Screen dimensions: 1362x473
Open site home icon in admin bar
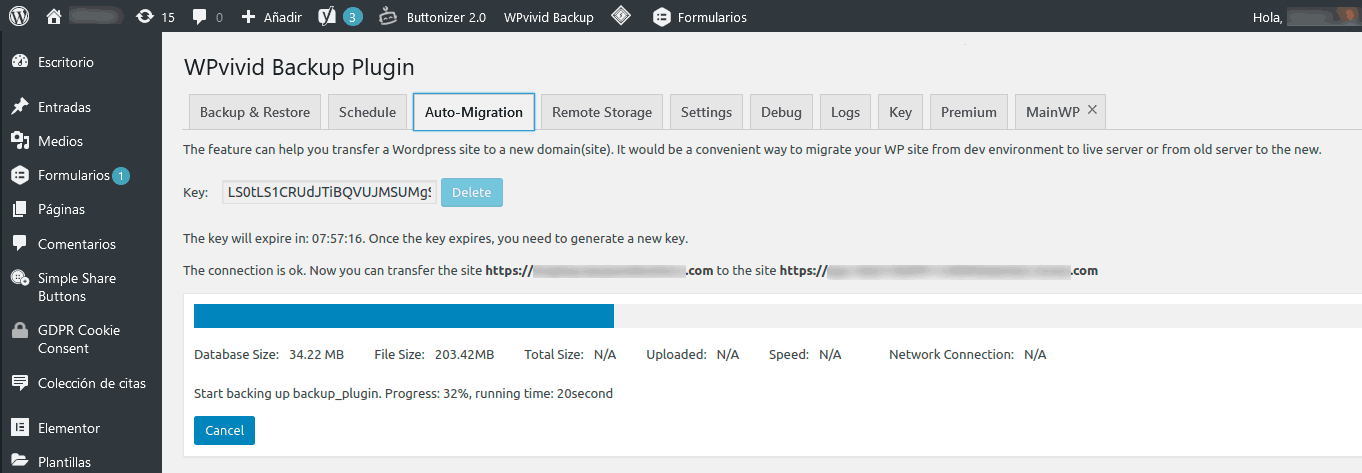pyautogui.click(x=54, y=16)
